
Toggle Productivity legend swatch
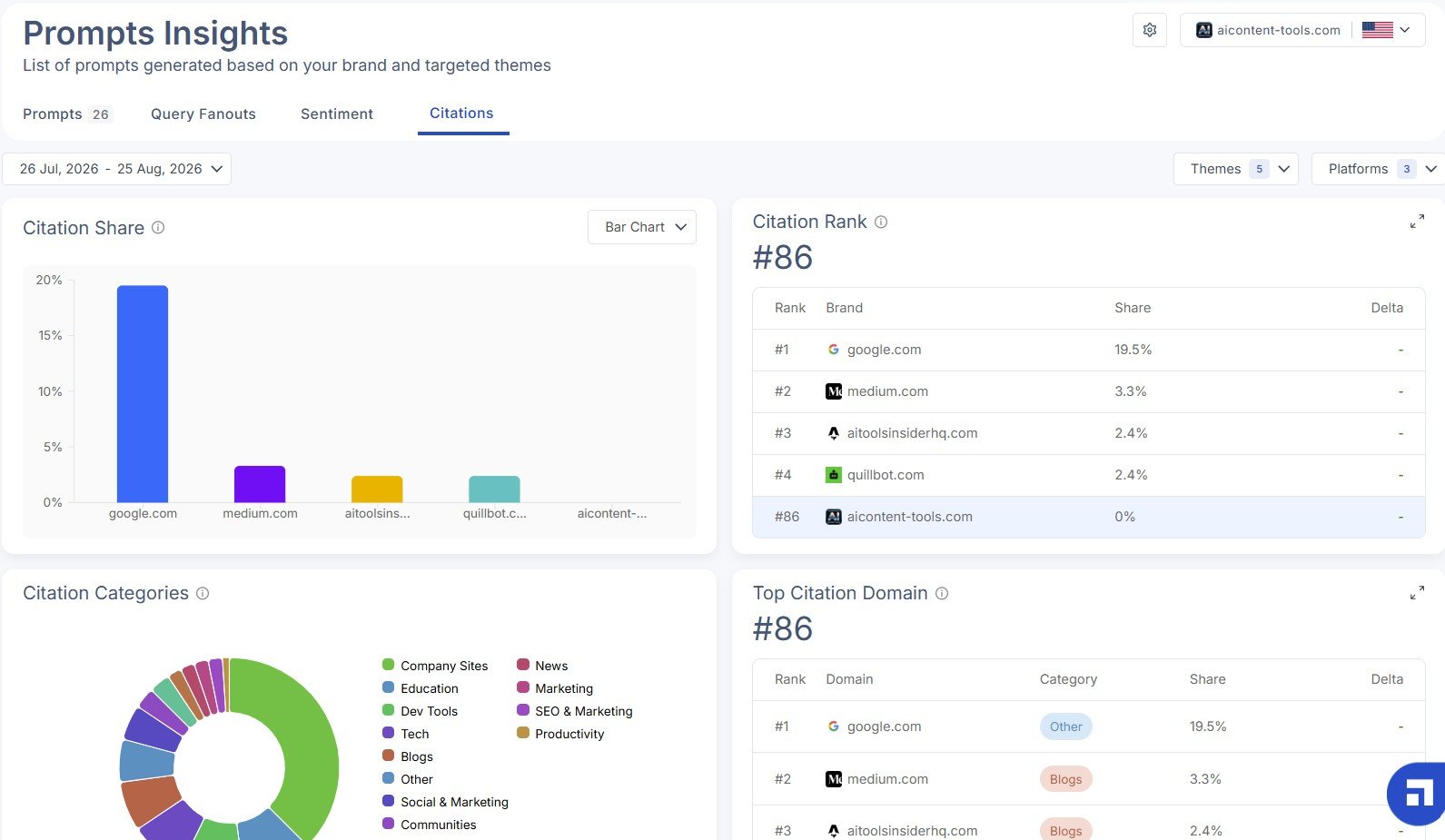523,733
